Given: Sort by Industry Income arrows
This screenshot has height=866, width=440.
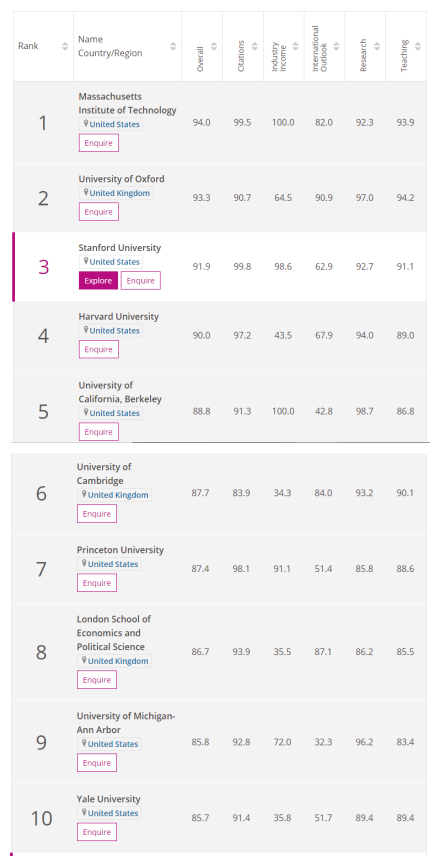Looking at the screenshot, I should point(295,46).
